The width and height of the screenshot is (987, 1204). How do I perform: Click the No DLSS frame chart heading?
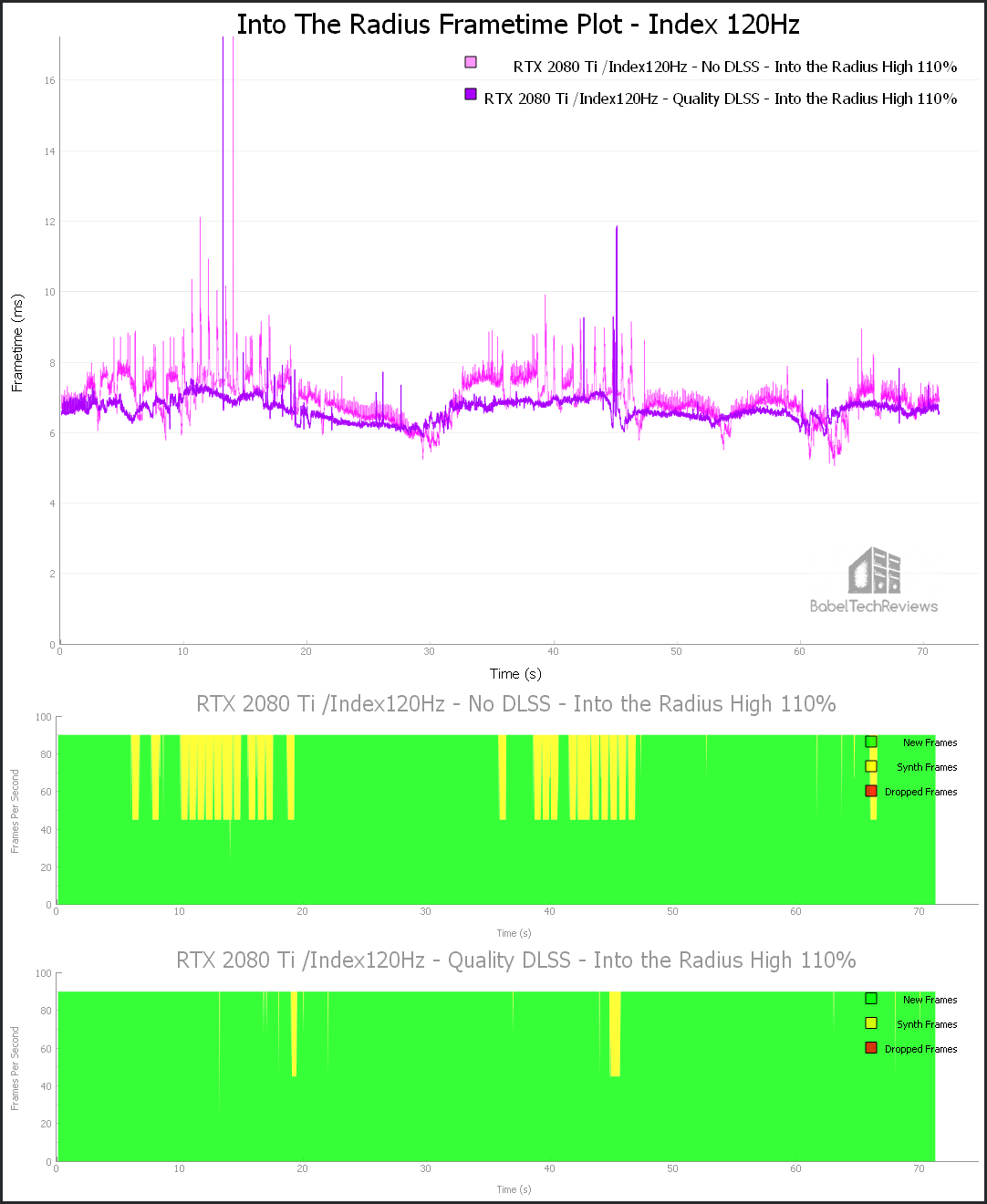click(x=516, y=704)
